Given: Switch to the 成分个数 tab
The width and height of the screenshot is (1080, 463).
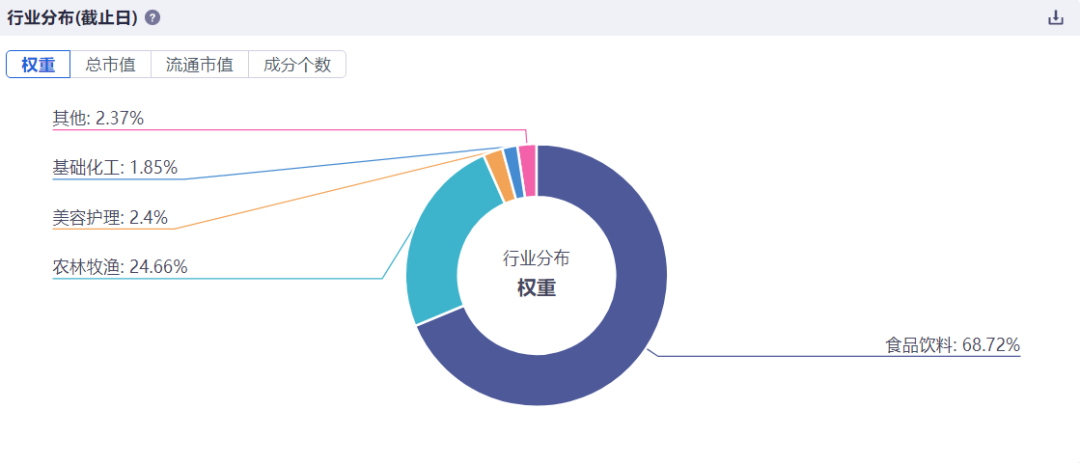Looking at the screenshot, I should point(297,65).
